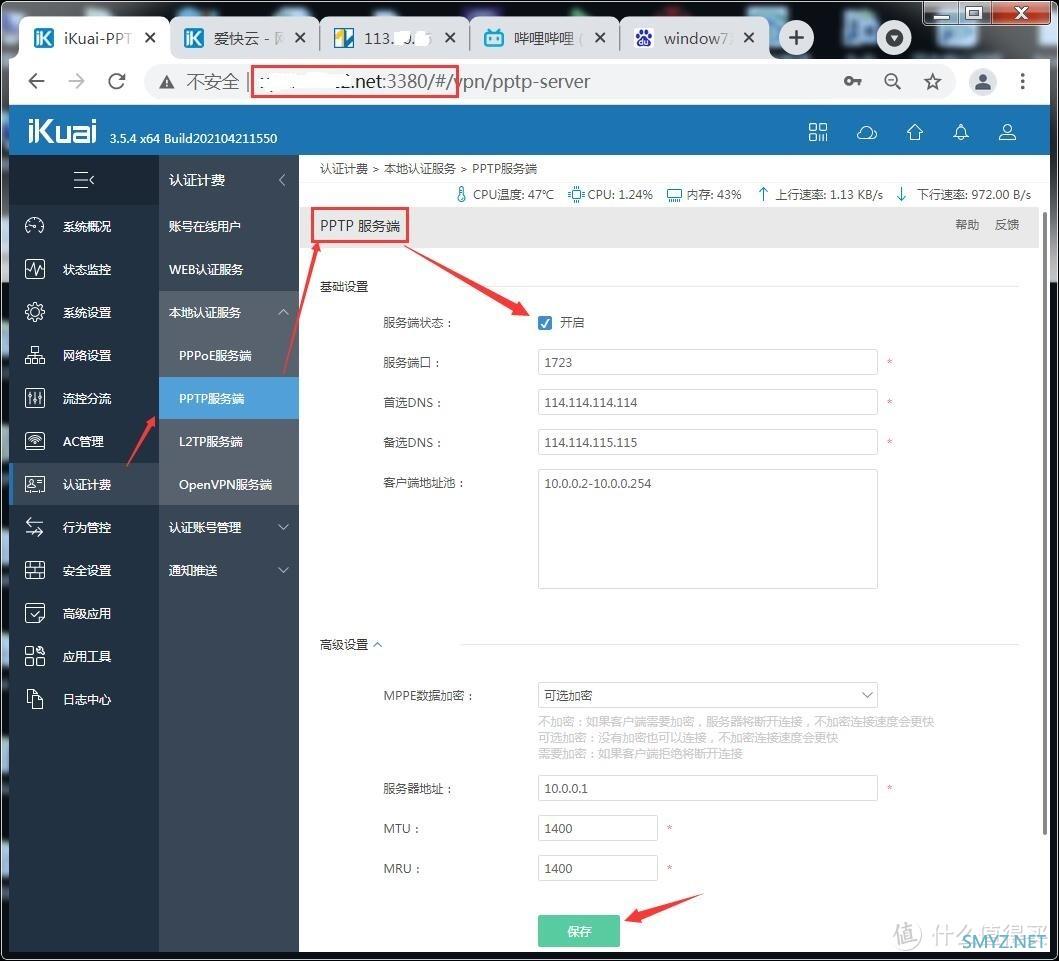Click the 不安全 site warning indicator

pos(199,82)
